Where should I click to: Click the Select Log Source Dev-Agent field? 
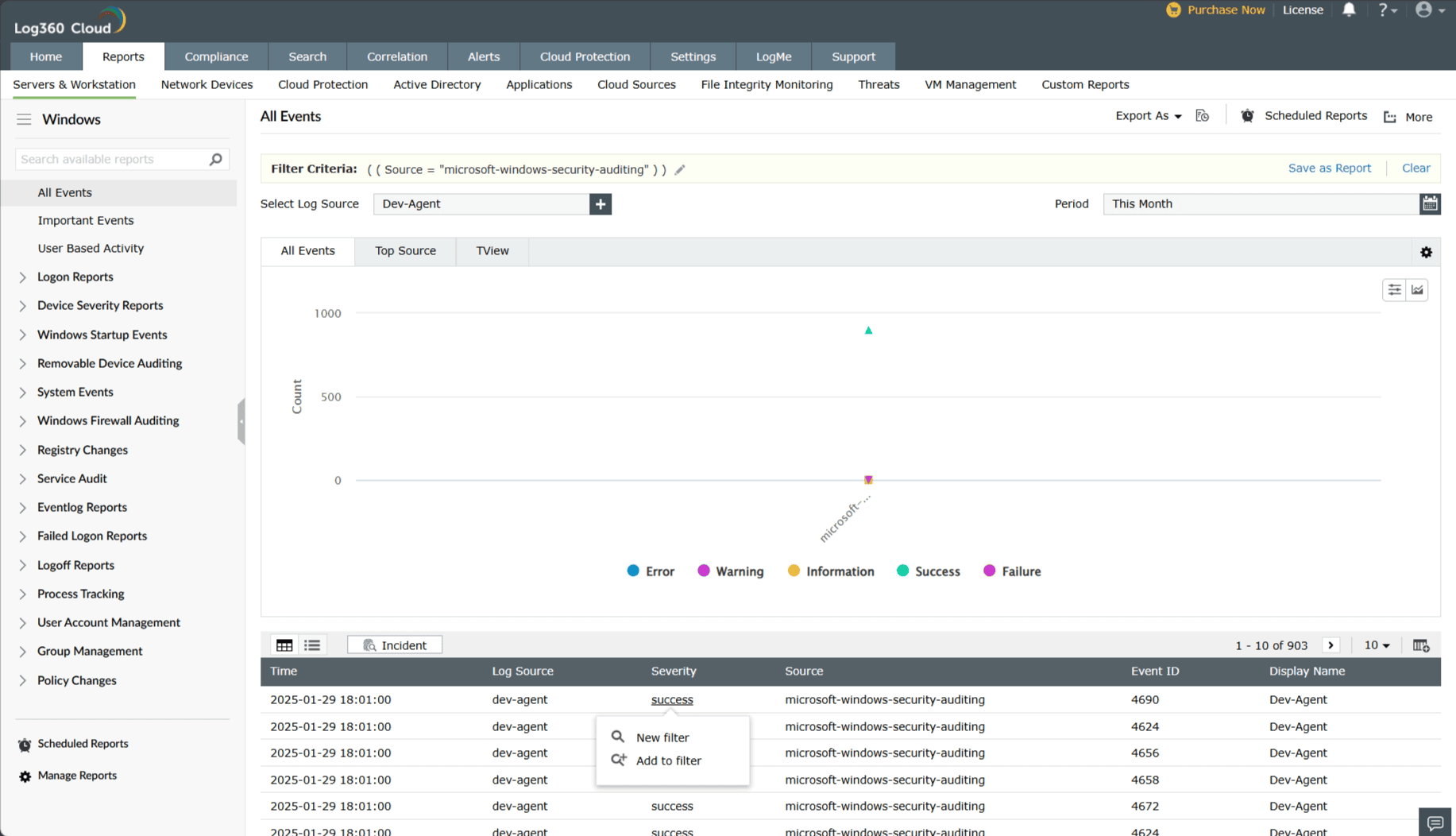tap(481, 204)
